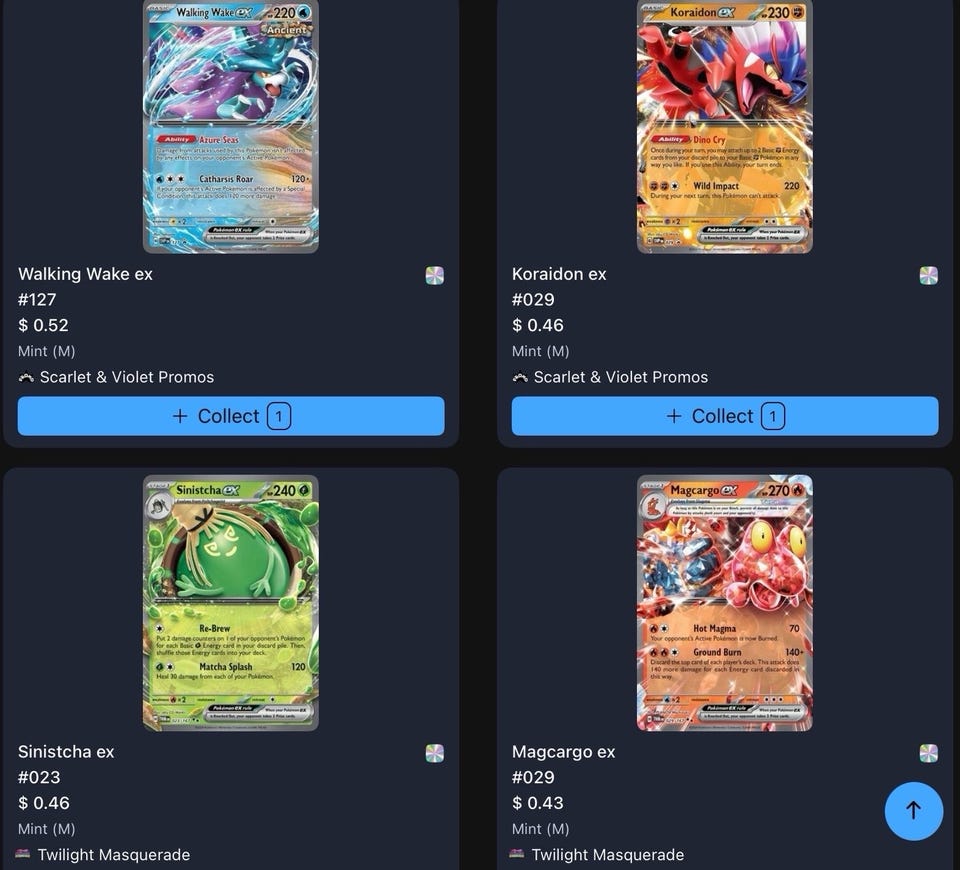
Task: Click the set symbol icon under Koraidon ex
Action: coord(520,377)
